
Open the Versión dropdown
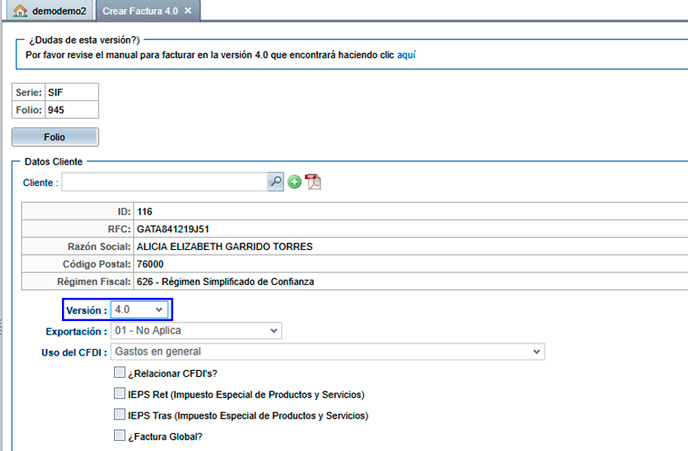pyautogui.click(x=138, y=310)
